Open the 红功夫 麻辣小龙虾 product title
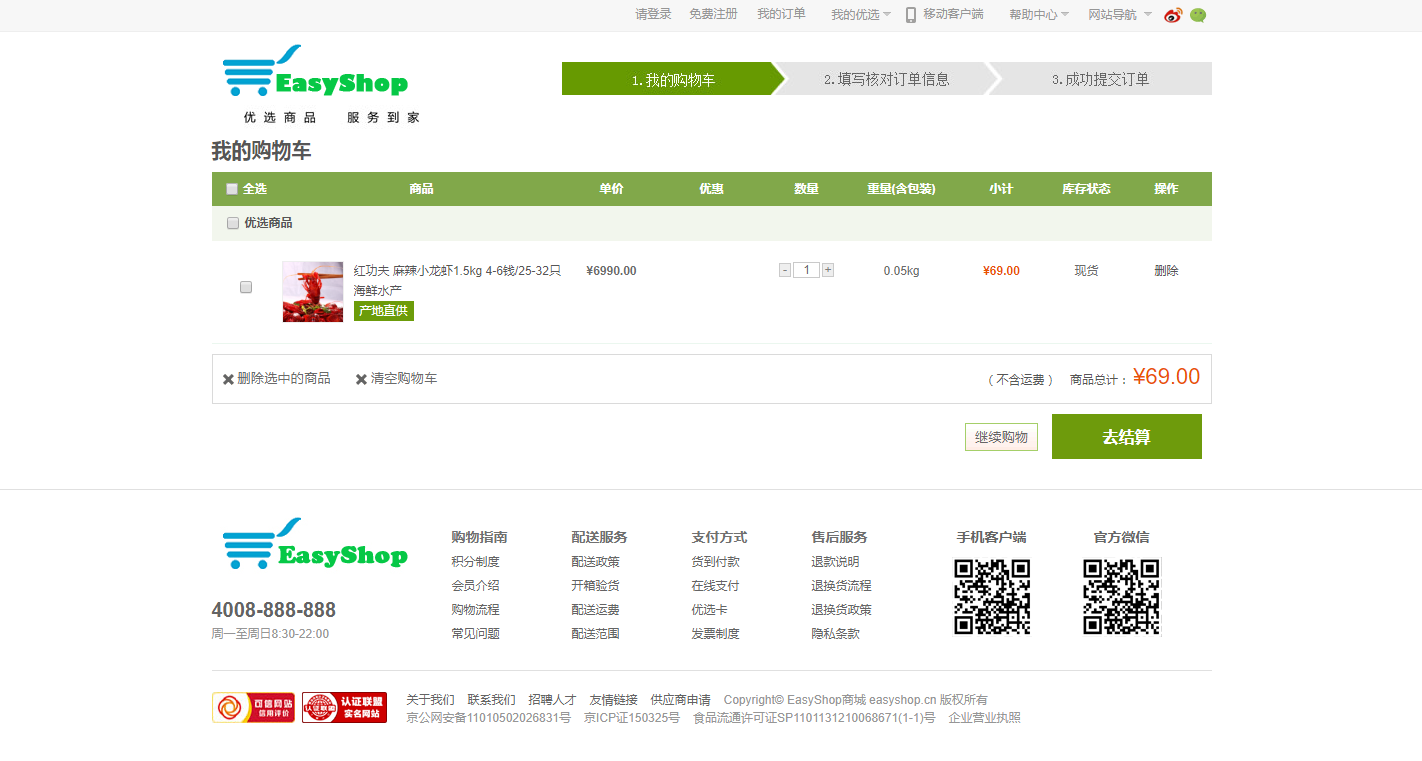Screen dimensions: 1422x761 [x=458, y=280]
